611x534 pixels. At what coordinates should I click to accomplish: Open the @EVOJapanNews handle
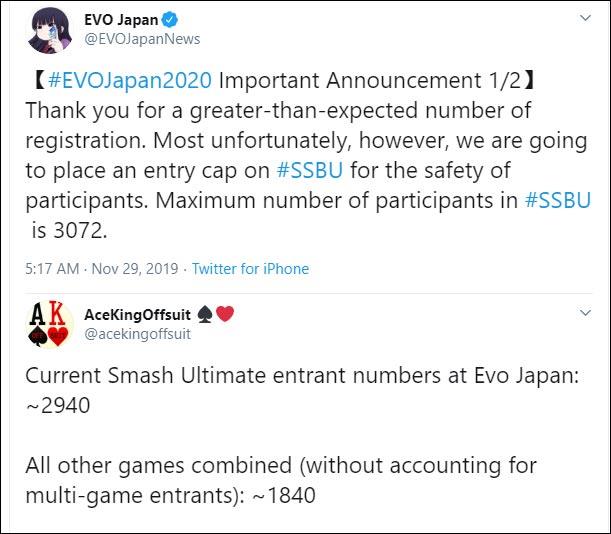click(142, 39)
